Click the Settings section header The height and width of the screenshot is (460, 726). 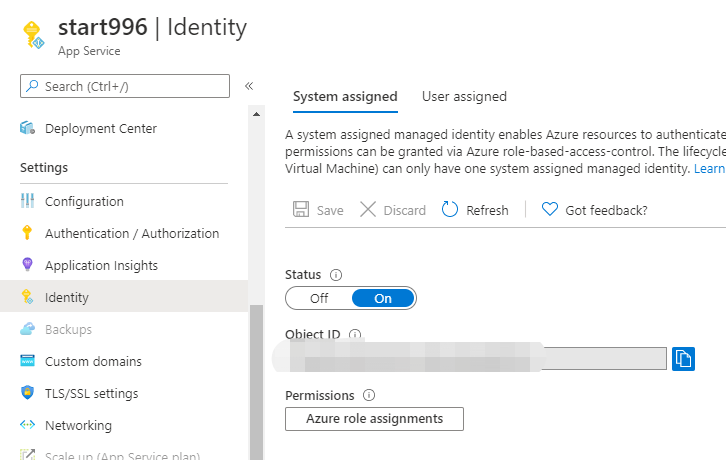pos(44,168)
